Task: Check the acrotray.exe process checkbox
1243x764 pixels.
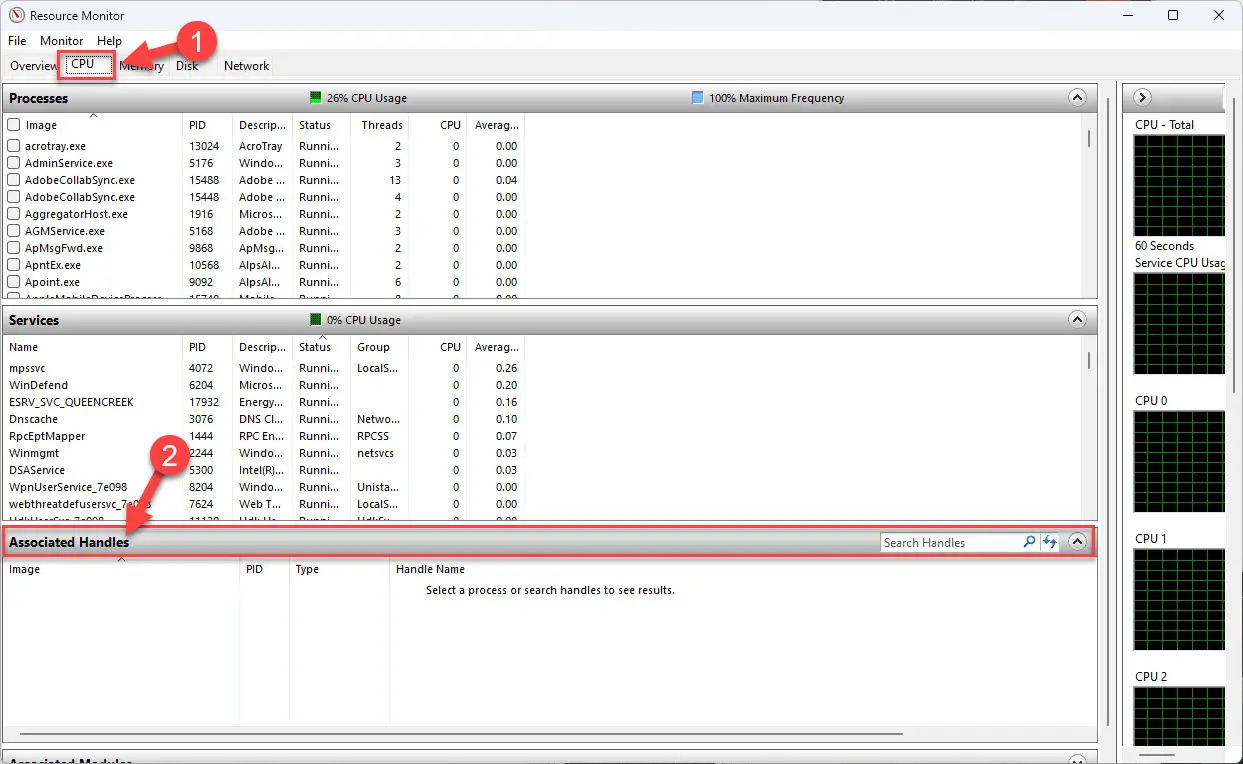Action: [x=13, y=146]
